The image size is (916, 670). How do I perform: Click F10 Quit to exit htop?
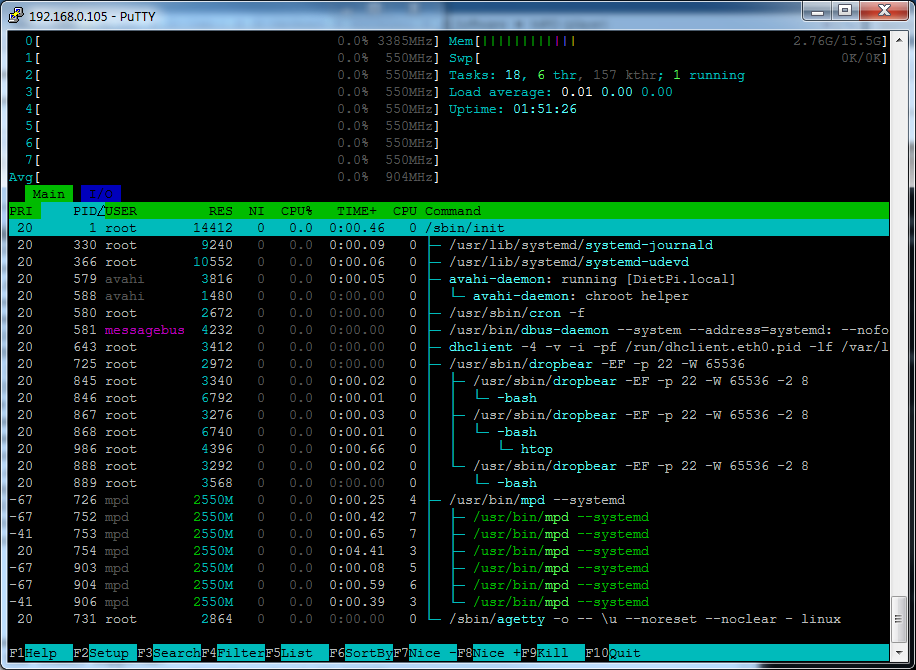click(624, 653)
